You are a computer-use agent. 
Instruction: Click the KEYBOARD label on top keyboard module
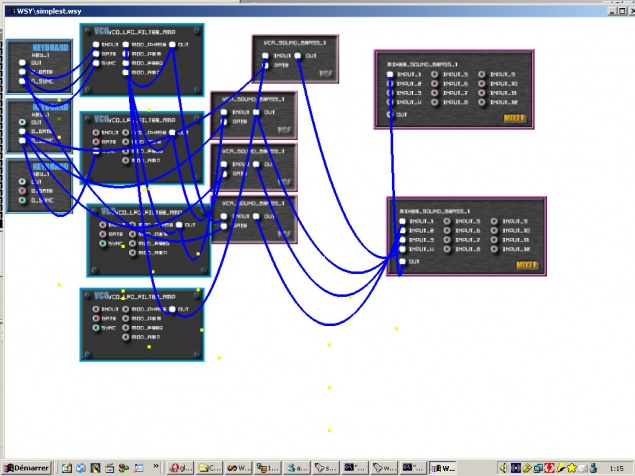click(50, 47)
